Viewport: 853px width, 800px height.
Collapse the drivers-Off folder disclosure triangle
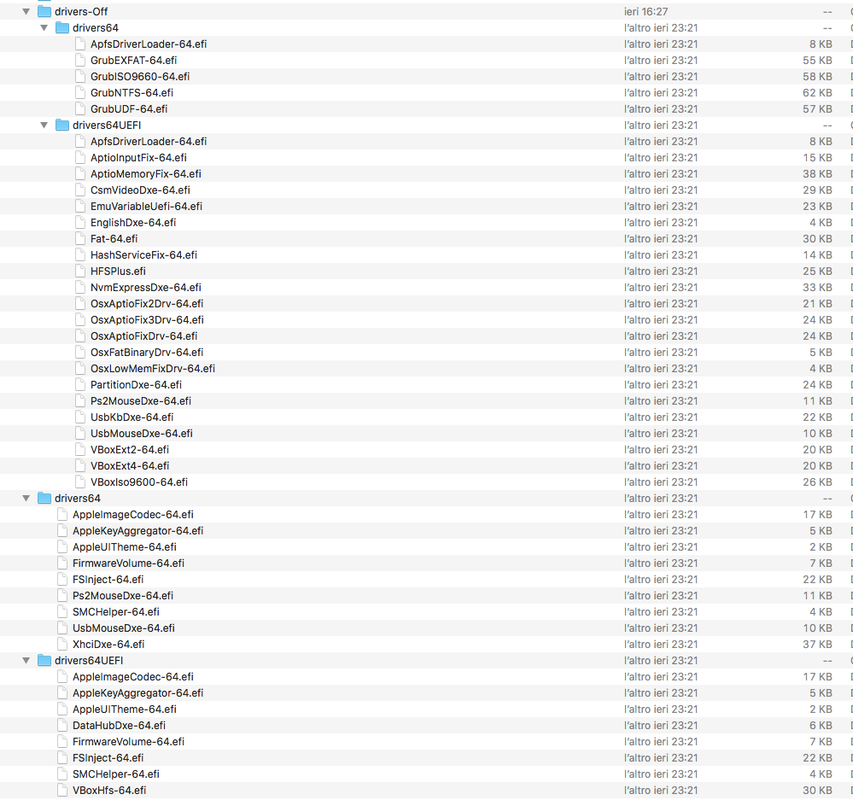click(x=26, y=11)
